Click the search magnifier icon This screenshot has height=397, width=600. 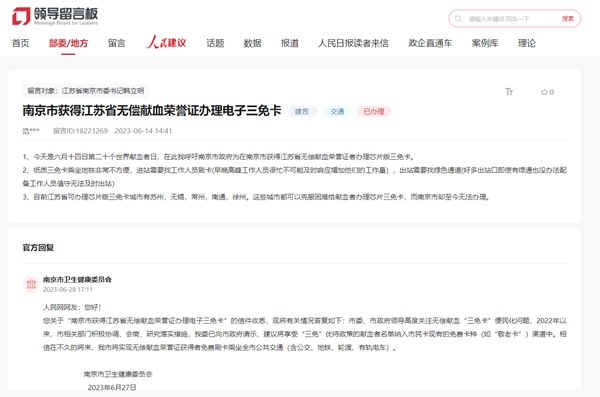(x=458, y=19)
